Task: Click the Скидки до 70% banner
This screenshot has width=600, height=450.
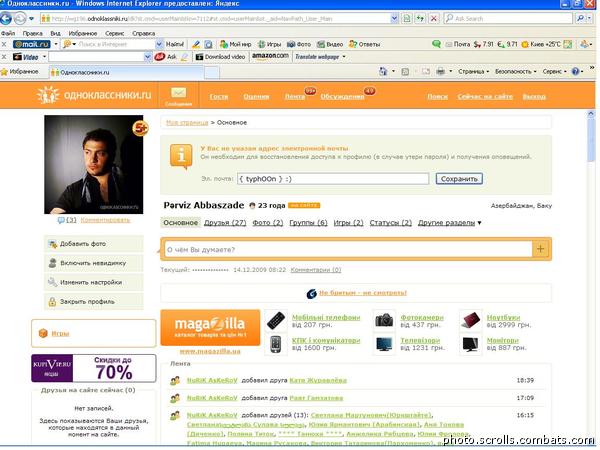Action: (94, 368)
